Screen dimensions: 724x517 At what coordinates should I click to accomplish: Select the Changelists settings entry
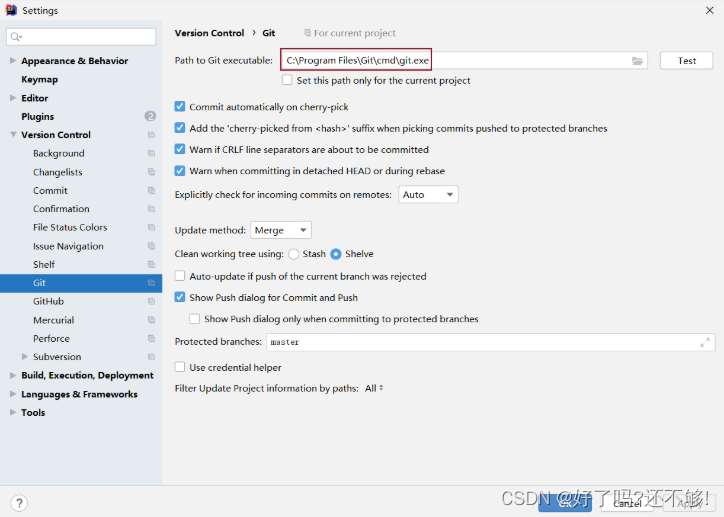coord(58,172)
